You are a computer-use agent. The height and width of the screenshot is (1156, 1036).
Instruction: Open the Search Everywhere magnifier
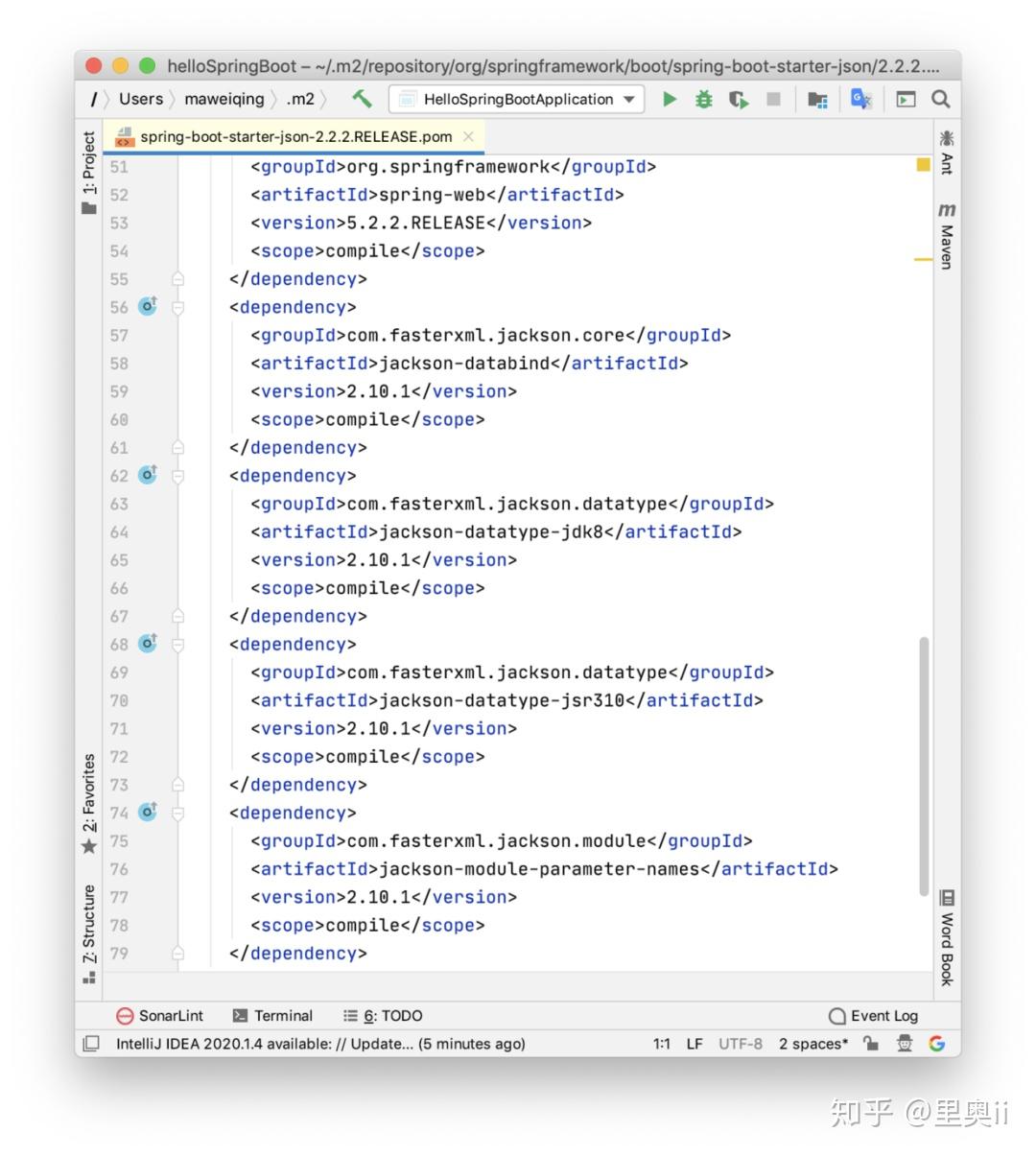(941, 99)
